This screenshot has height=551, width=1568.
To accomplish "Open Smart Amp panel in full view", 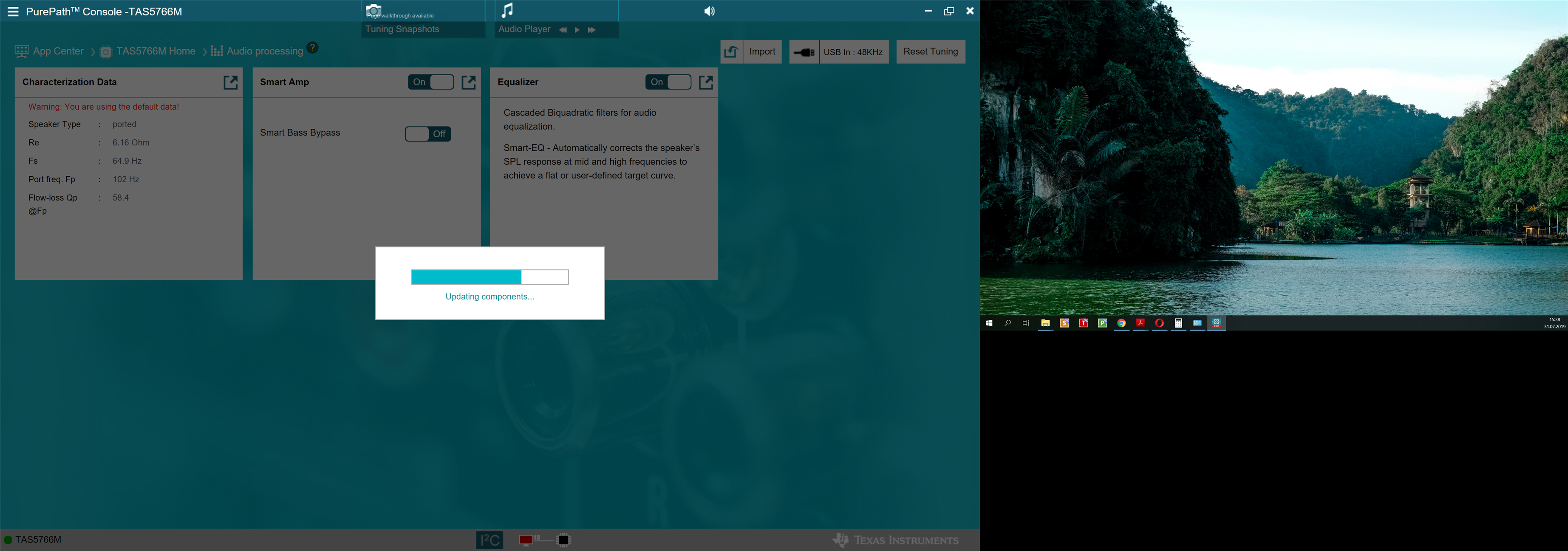I will tap(469, 82).
